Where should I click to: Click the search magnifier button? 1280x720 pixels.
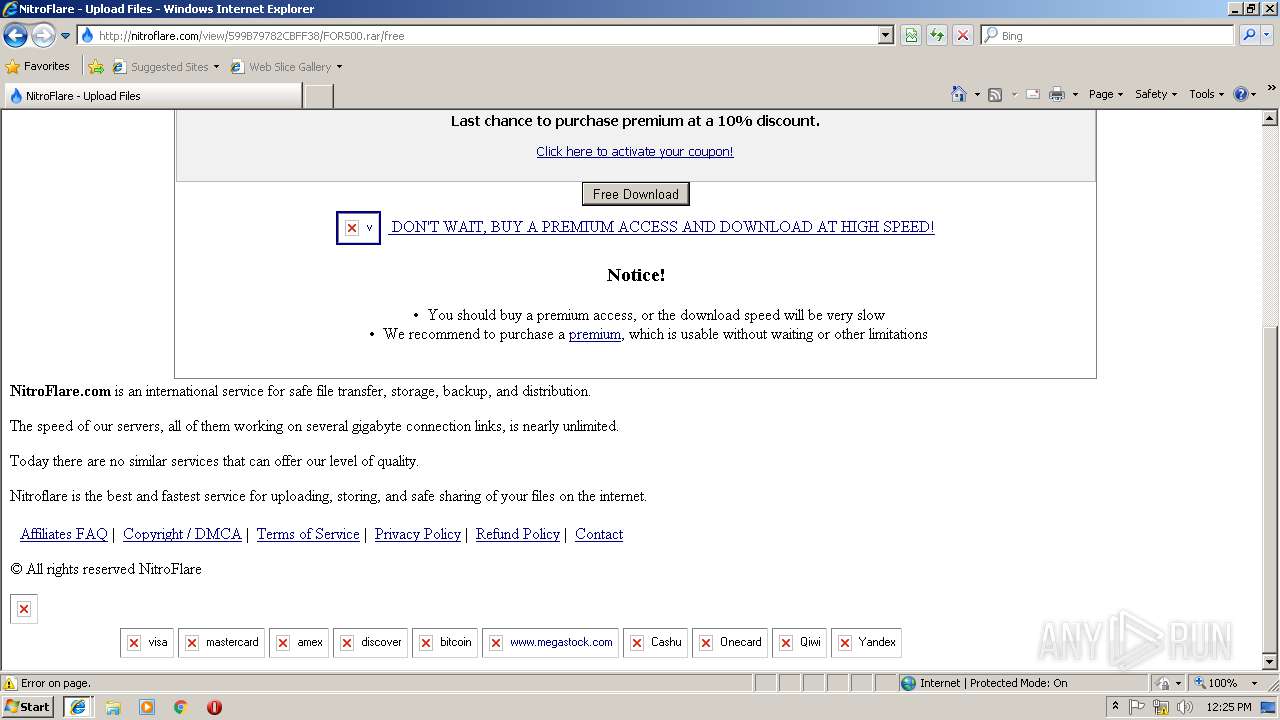coord(1249,35)
